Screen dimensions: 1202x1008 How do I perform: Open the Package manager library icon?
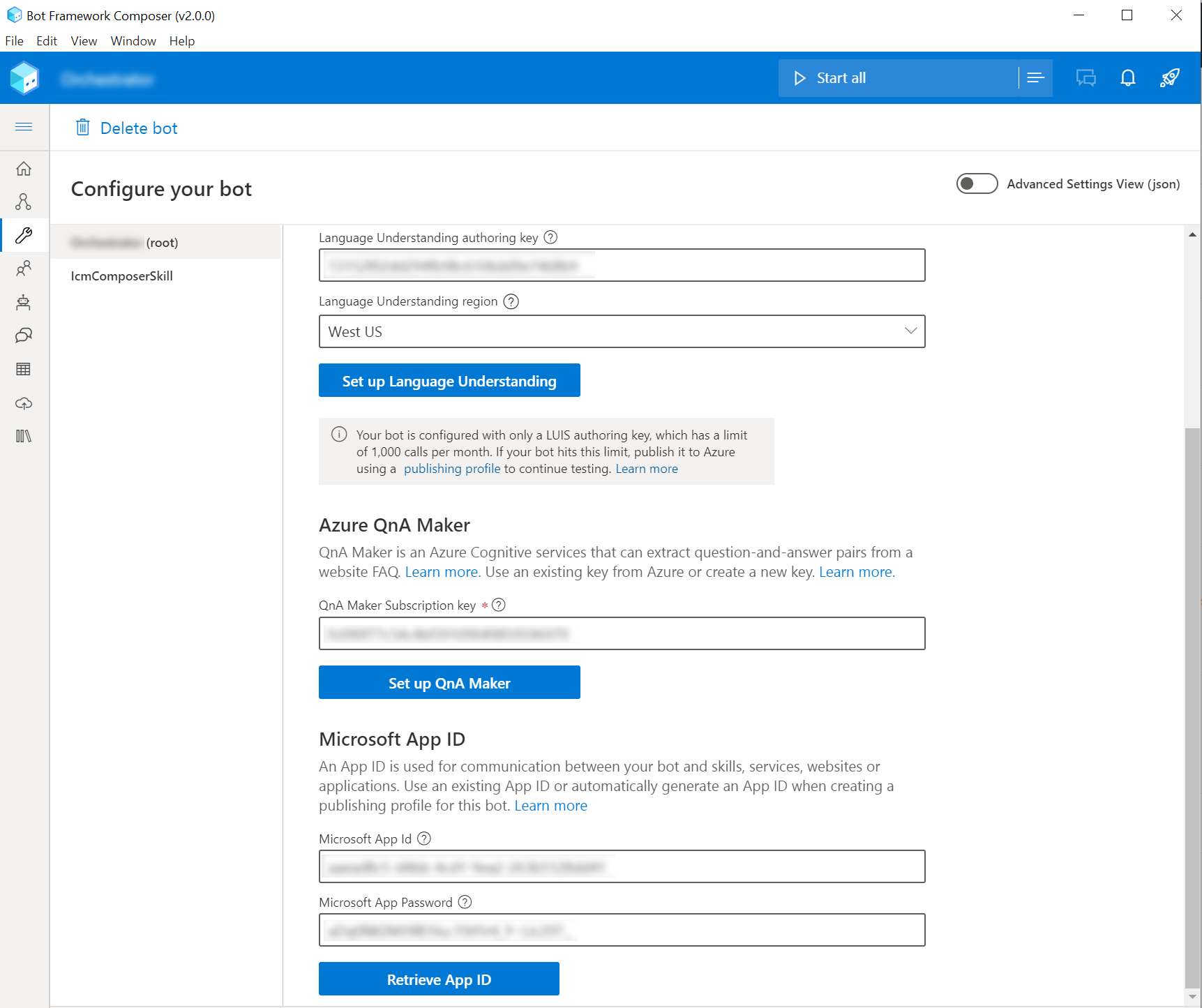coord(24,436)
